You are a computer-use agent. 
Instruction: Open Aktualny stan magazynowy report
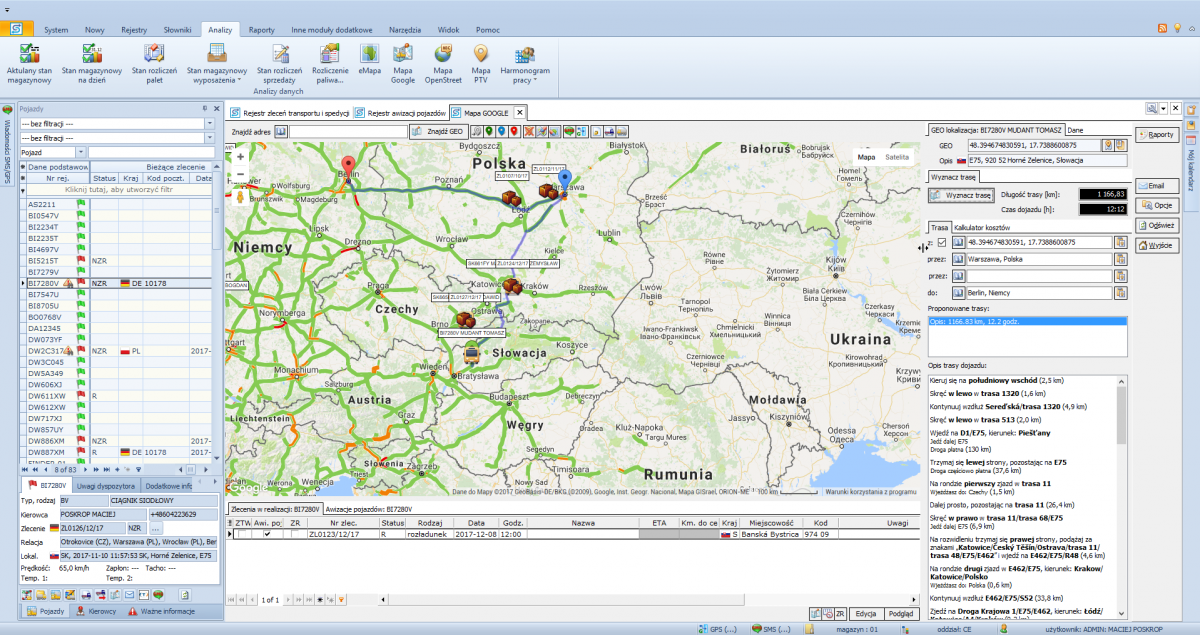tap(29, 63)
